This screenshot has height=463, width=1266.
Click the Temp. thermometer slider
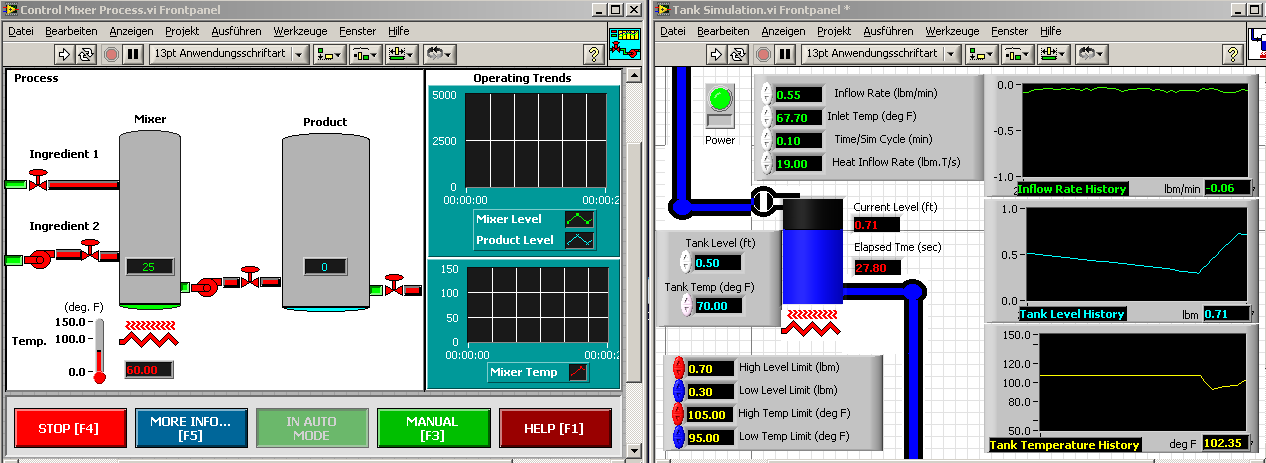coord(98,350)
